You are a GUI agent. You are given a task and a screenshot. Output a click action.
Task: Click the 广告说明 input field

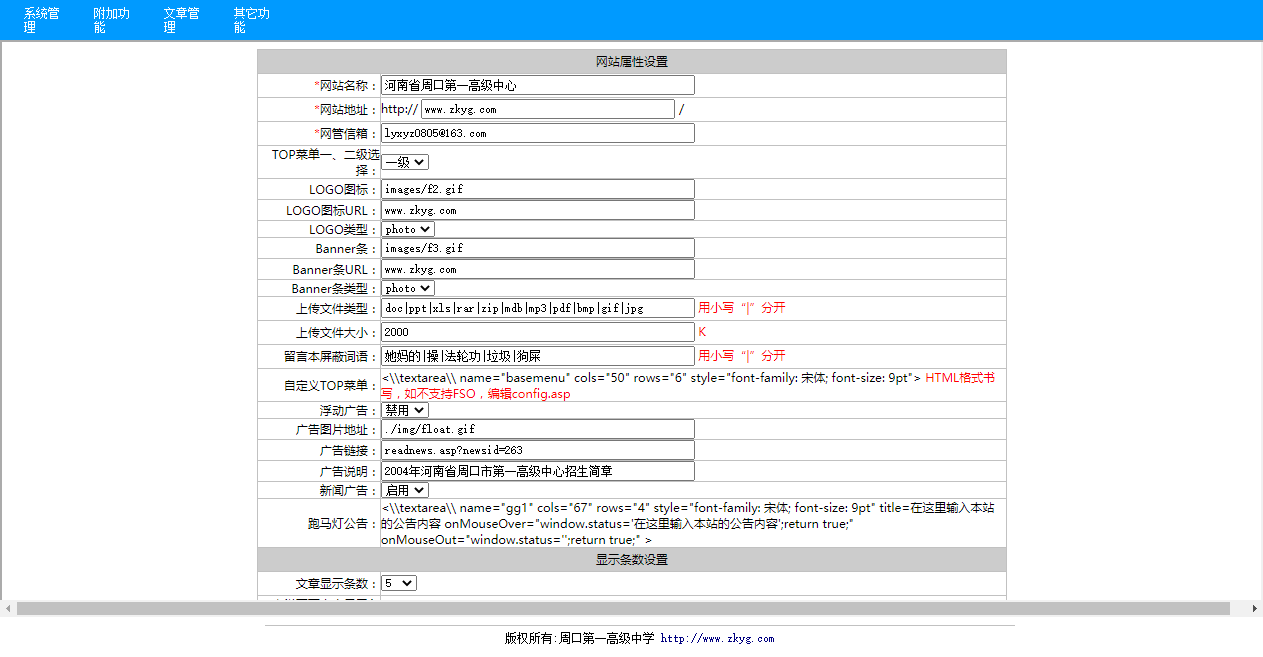tap(538, 471)
